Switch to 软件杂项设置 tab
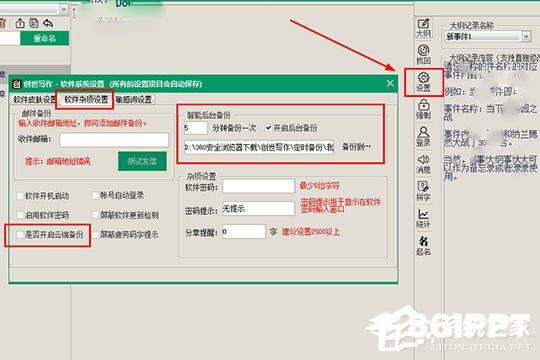 point(86,100)
